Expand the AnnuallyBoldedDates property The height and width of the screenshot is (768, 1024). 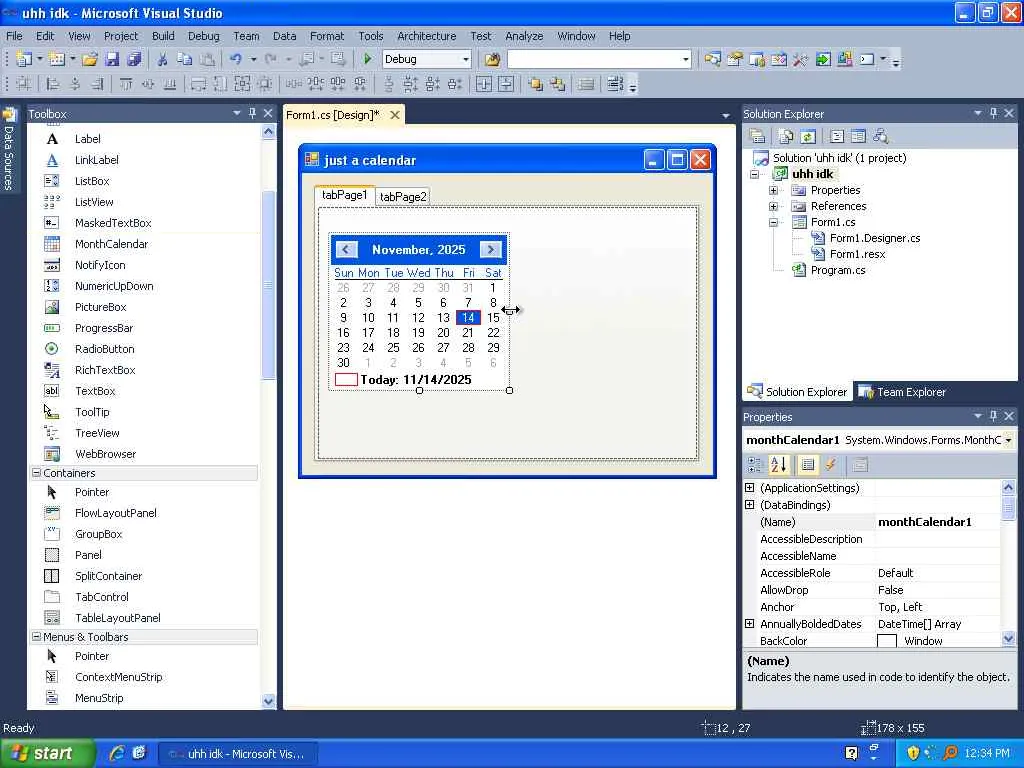coord(750,624)
